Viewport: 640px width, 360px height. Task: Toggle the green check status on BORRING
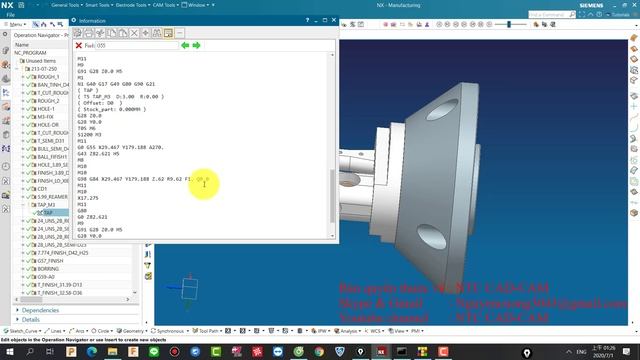tap(29, 269)
